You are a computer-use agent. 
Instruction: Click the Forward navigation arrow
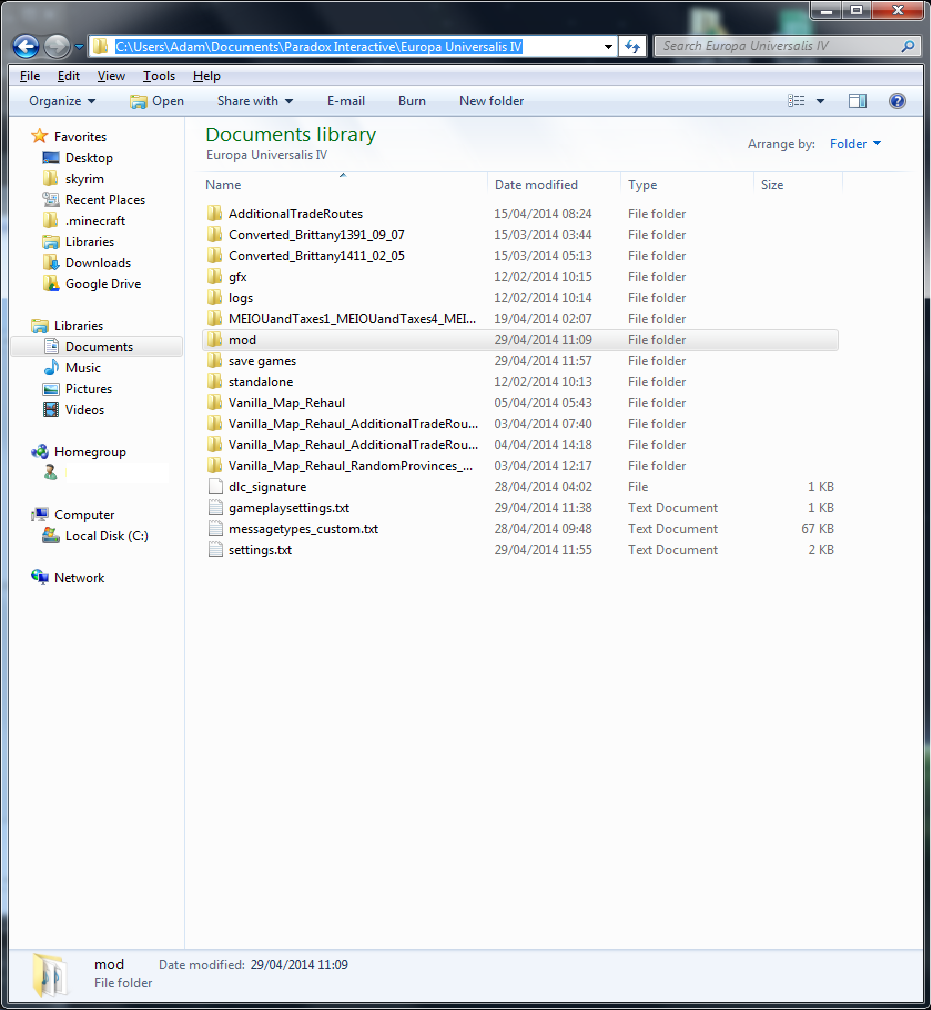[x=57, y=46]
